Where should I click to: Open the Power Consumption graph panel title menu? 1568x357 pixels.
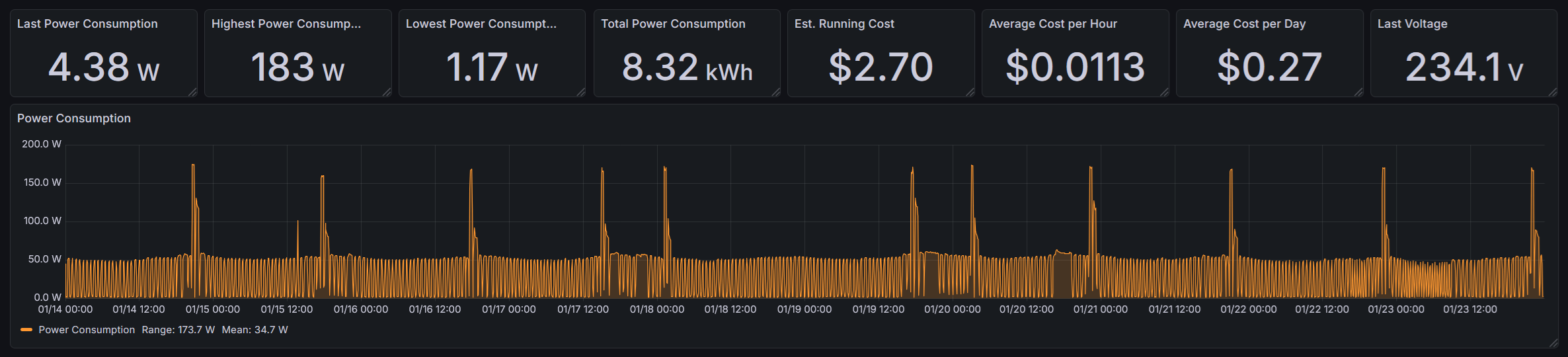point(74,118)
